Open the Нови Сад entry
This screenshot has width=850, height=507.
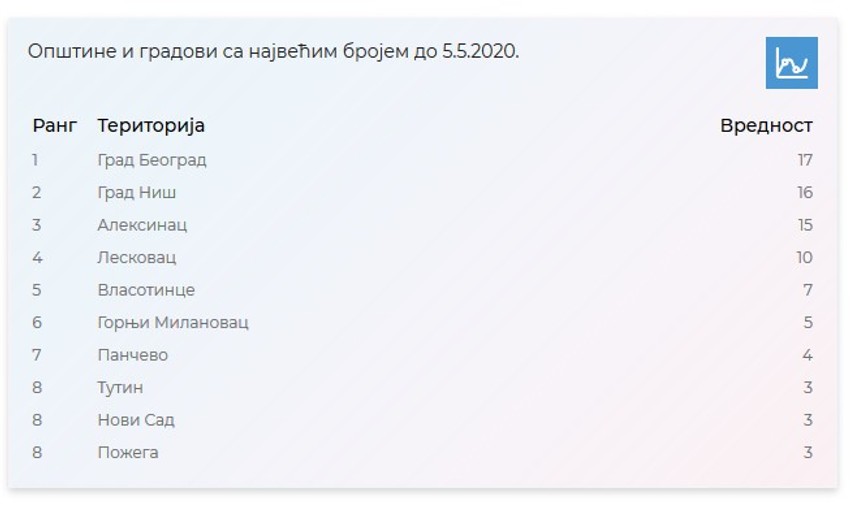(136, 420)
